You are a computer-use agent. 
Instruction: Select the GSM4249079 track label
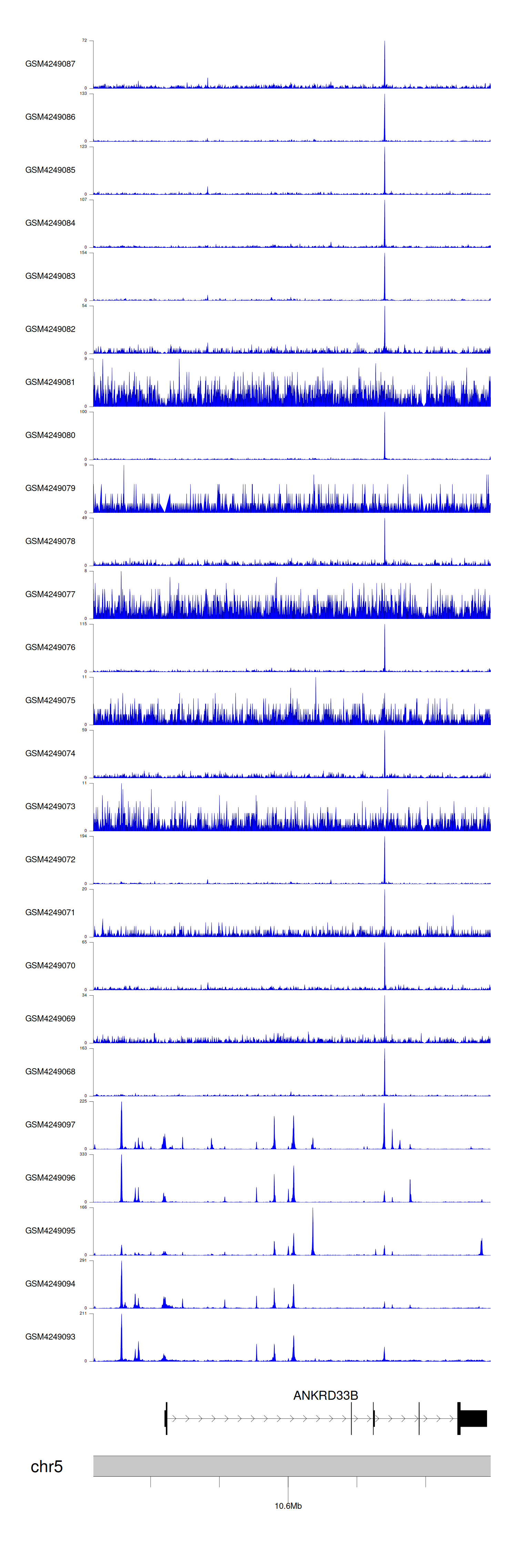[50, 488]
